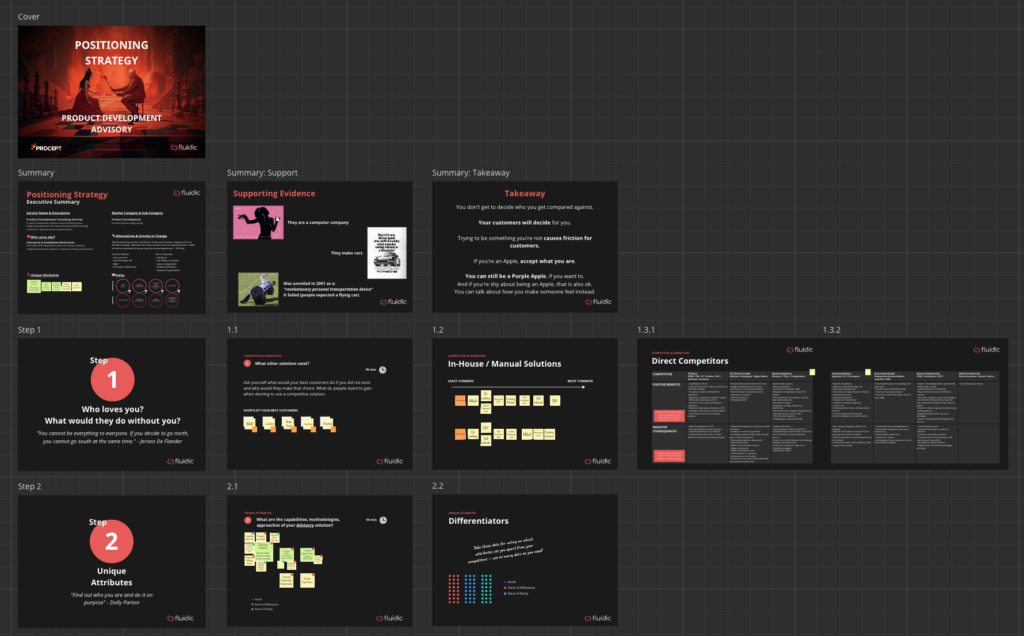The width and height of the screenshot is (1024, 636).
Task: Click the 'Takeaway' red title text
Action: pyautogui.click(x=524, y=193)
